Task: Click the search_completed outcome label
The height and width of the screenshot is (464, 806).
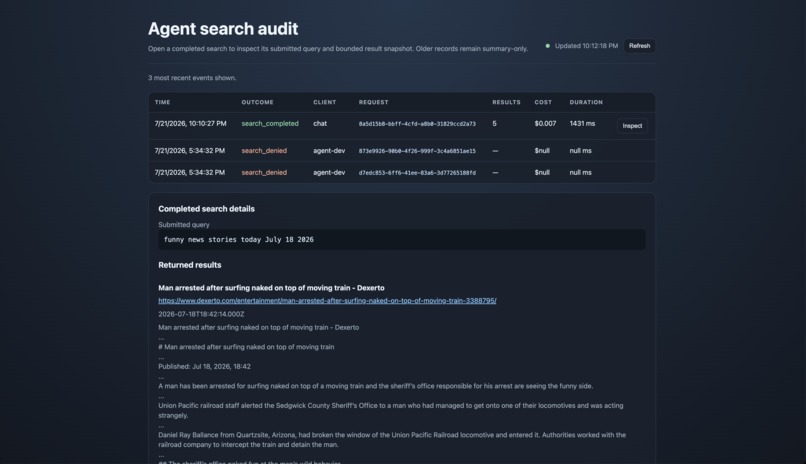Action: (x=270, y=124)
